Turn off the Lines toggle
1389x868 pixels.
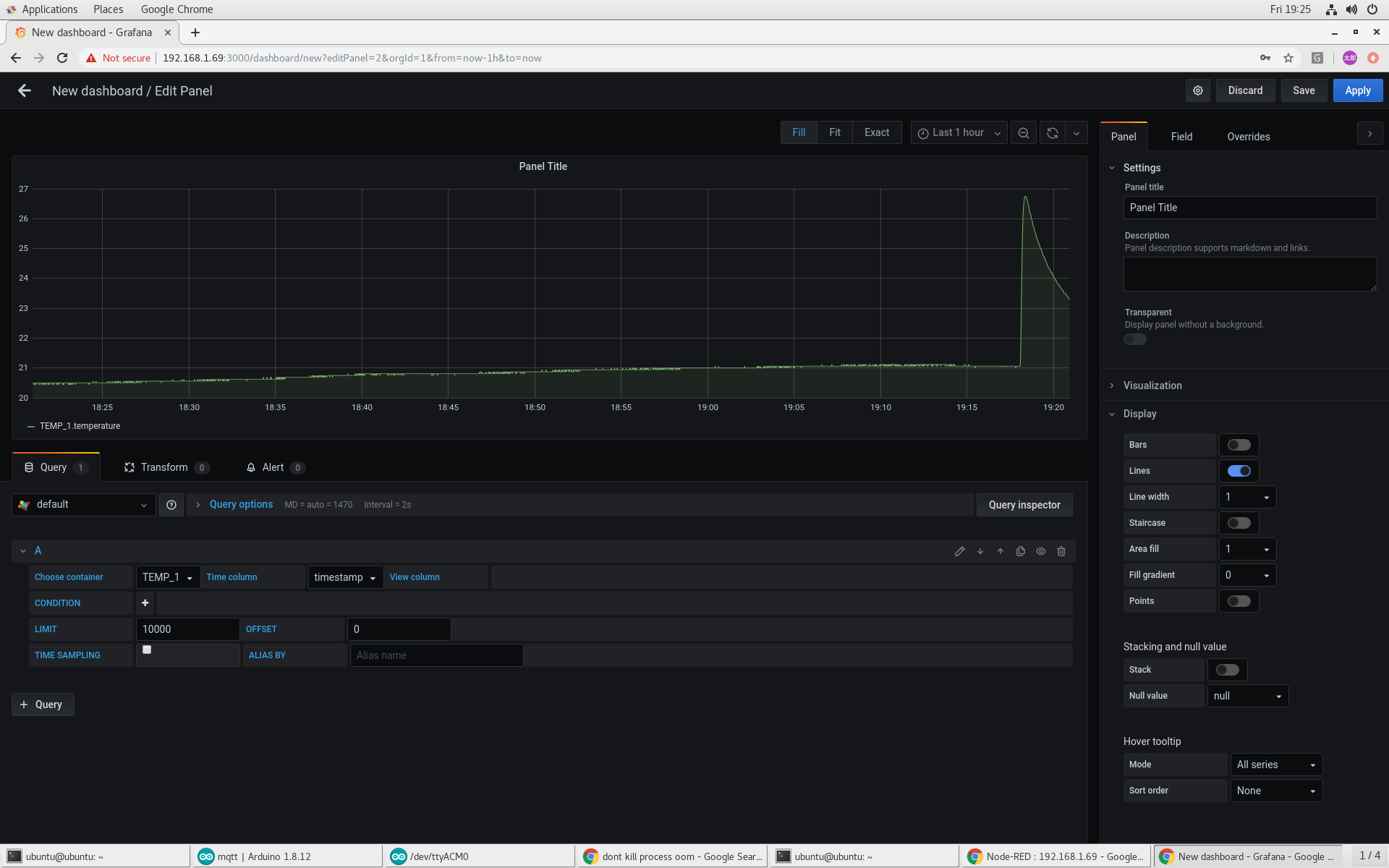(x=1239, y=471)
